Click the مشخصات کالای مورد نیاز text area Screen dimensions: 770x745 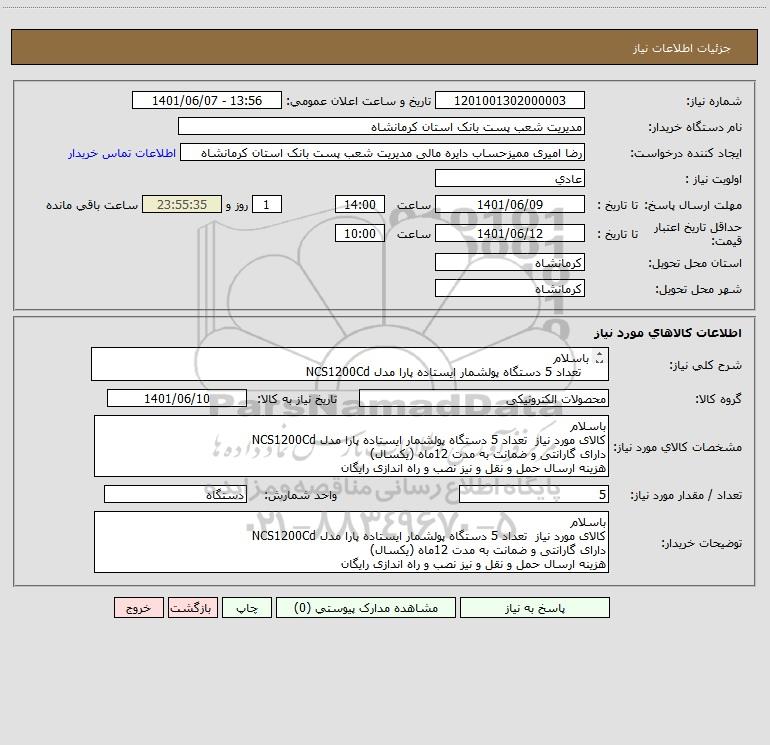[x=351, y=446]
